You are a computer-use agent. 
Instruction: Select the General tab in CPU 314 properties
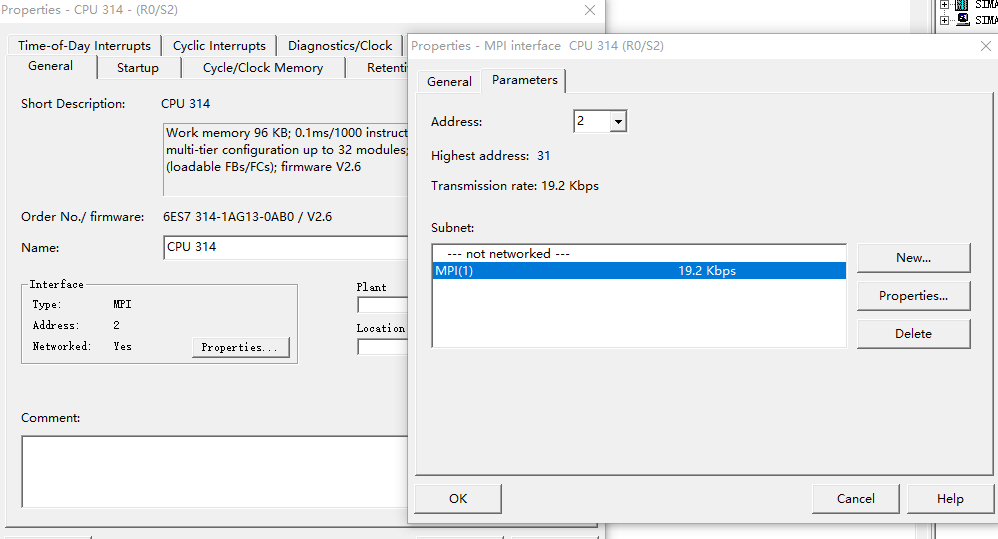pyautogui.click(x=50, y=66)
